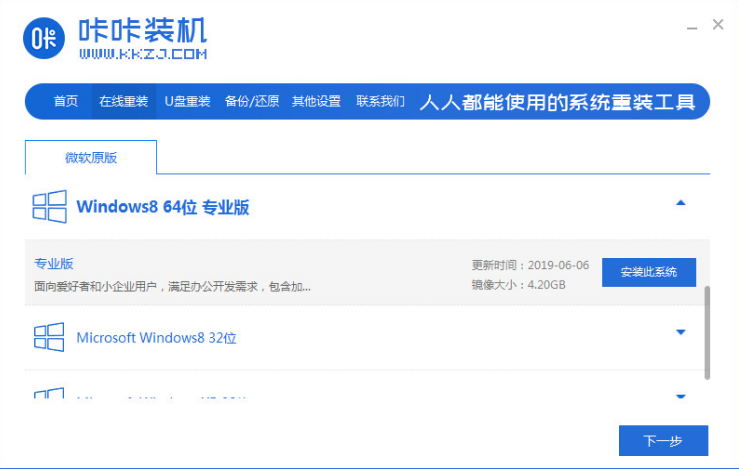
Task: Open the 联系我们 page
Action: pyautogui.click(x=380, y=102)
